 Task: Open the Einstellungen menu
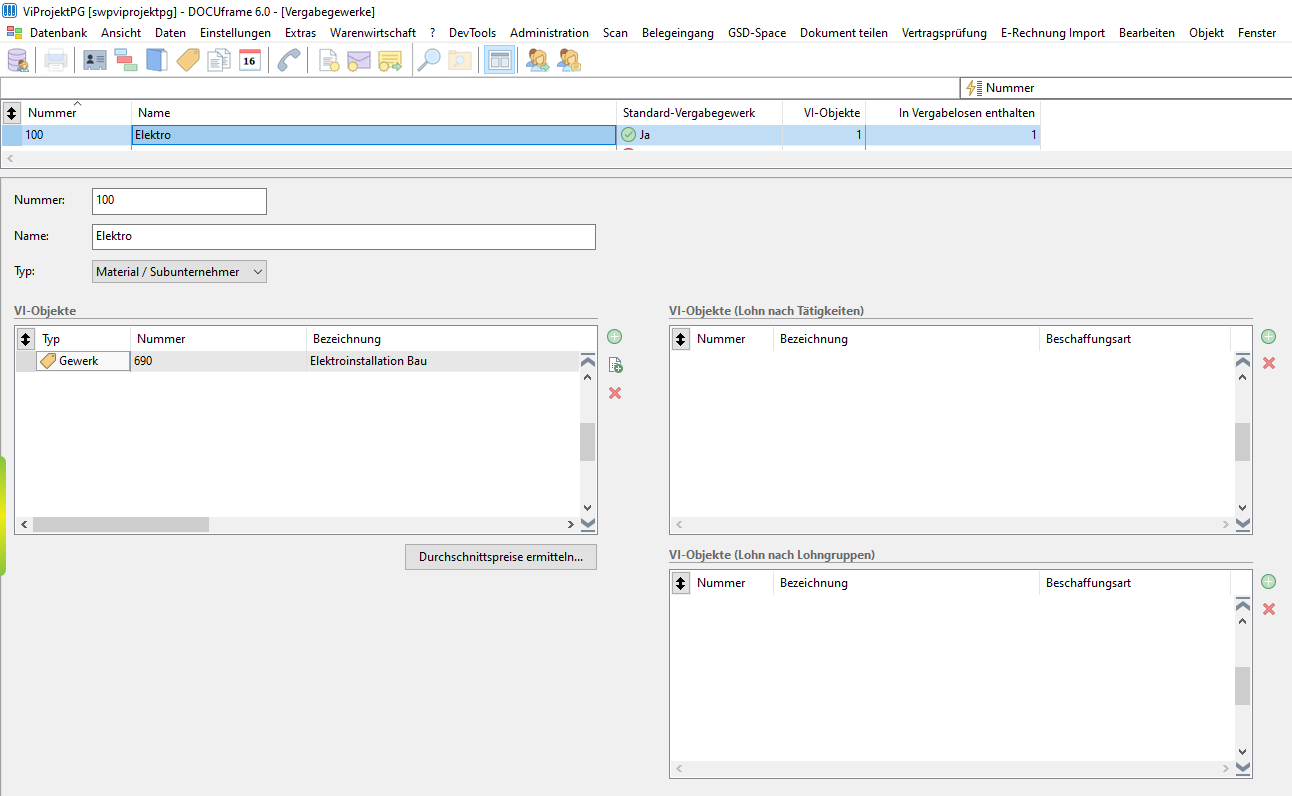click(x=235, y=33)
